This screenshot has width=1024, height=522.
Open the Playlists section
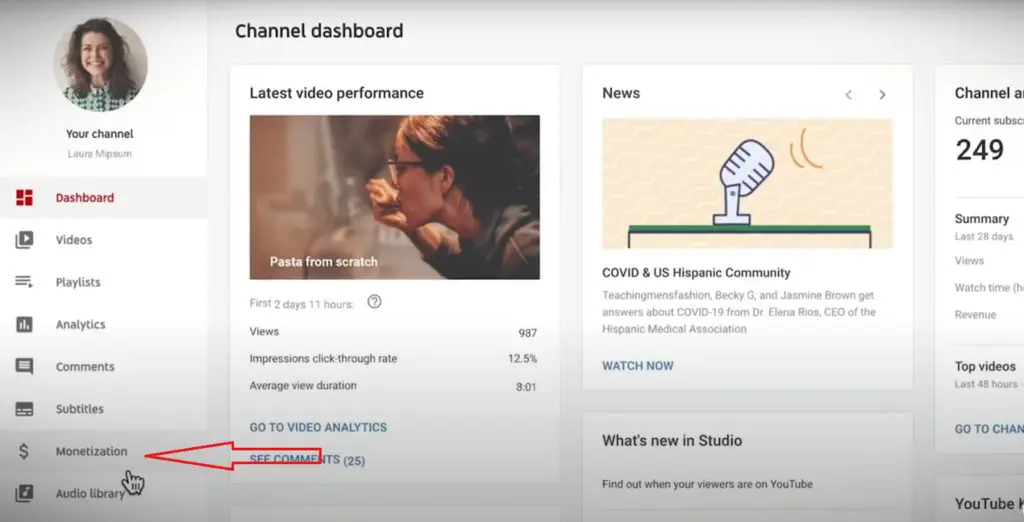103,282
